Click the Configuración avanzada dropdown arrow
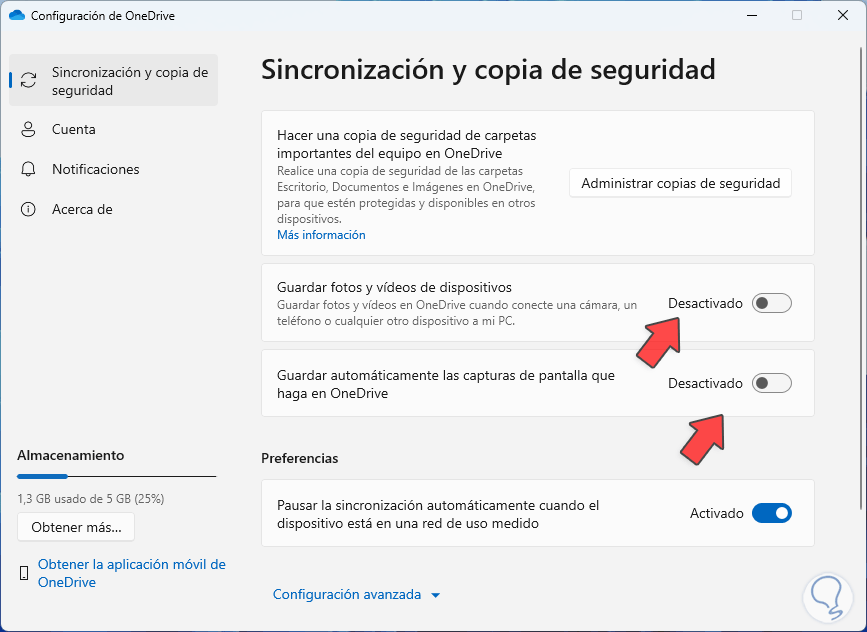 click(436, 596)
